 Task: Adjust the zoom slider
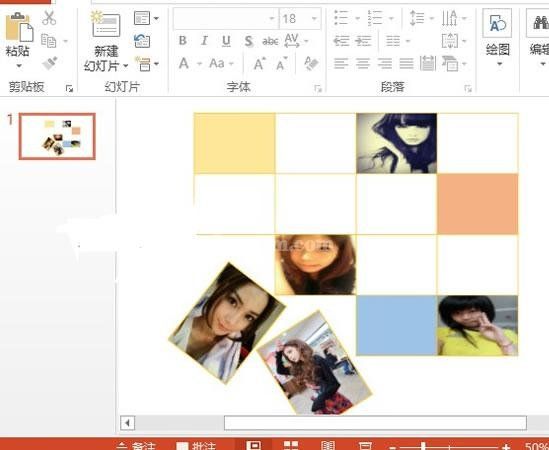pyautogui.click(x=423, y=446)
